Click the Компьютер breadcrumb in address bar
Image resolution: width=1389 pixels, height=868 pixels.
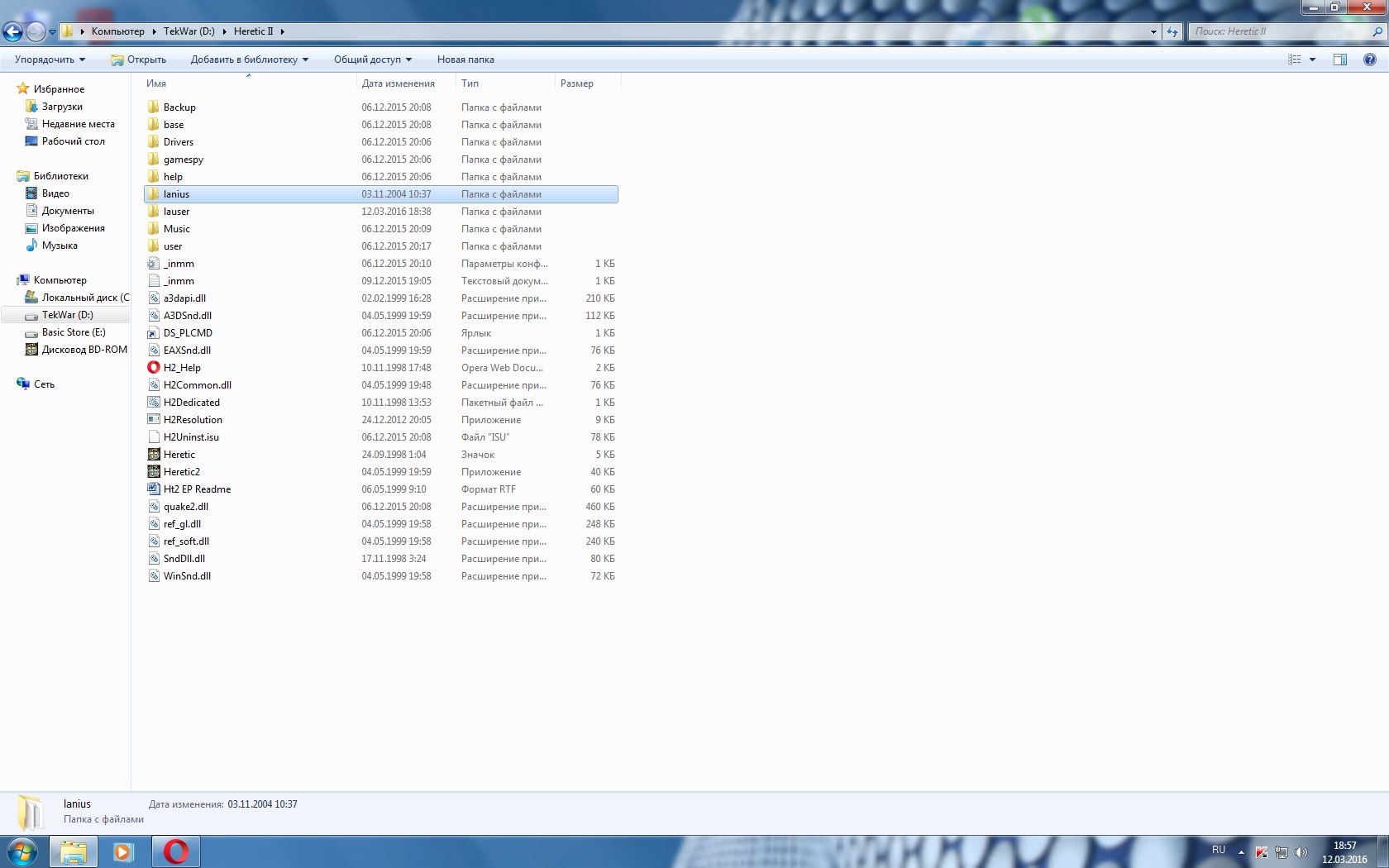117,31
